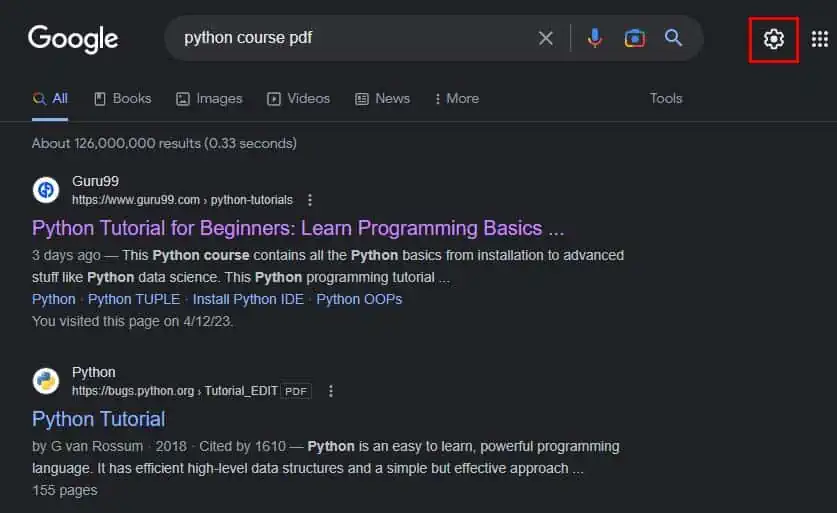This screenshot has width=837, height=513.
Task: Expand the More search filters menu
Action: [x=457, y=99]
